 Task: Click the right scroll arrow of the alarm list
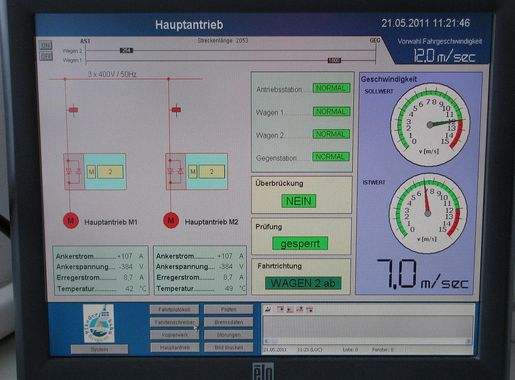[468, 341]
